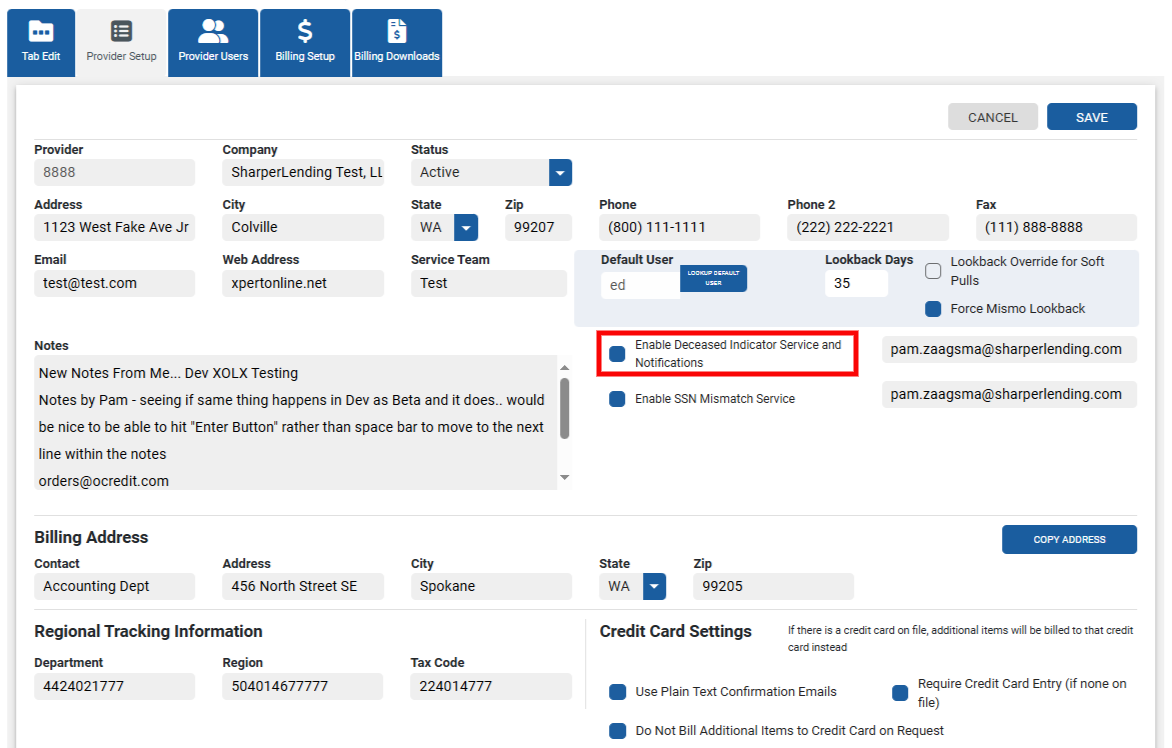Click the Fax field (111) 888-8888
Screen dimensions: 1172x748
pos(1056,227)
